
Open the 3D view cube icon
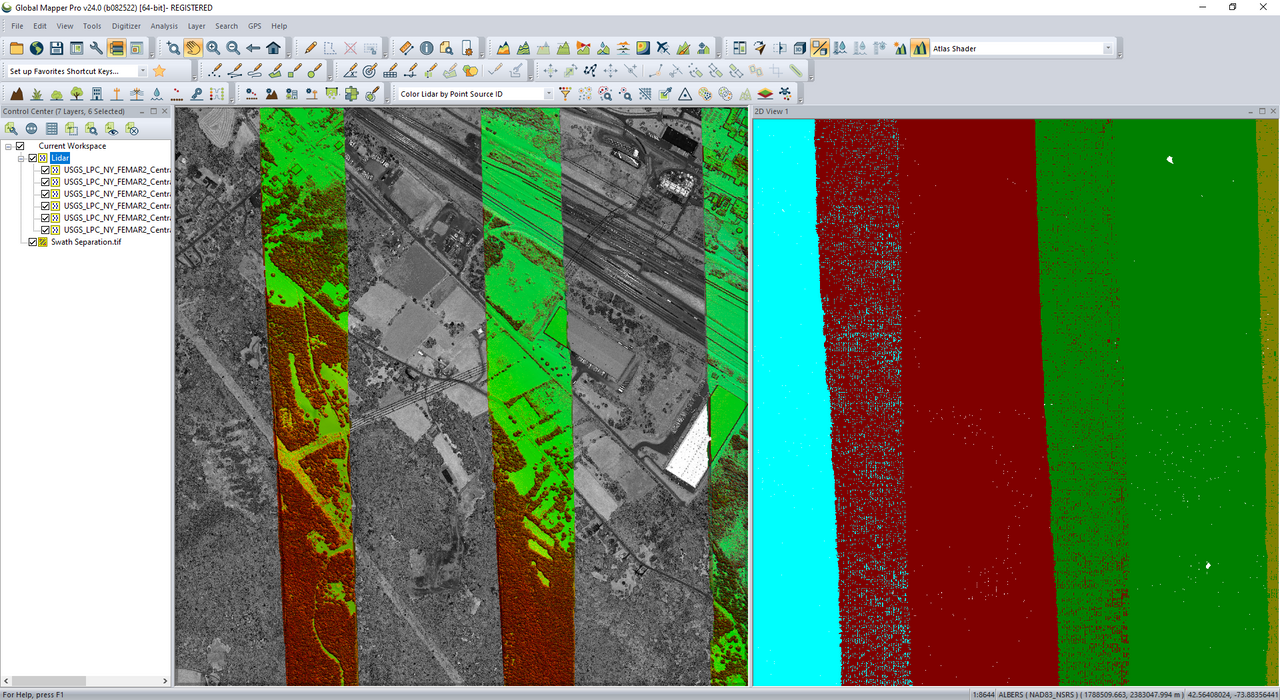(x=799, y=48)
